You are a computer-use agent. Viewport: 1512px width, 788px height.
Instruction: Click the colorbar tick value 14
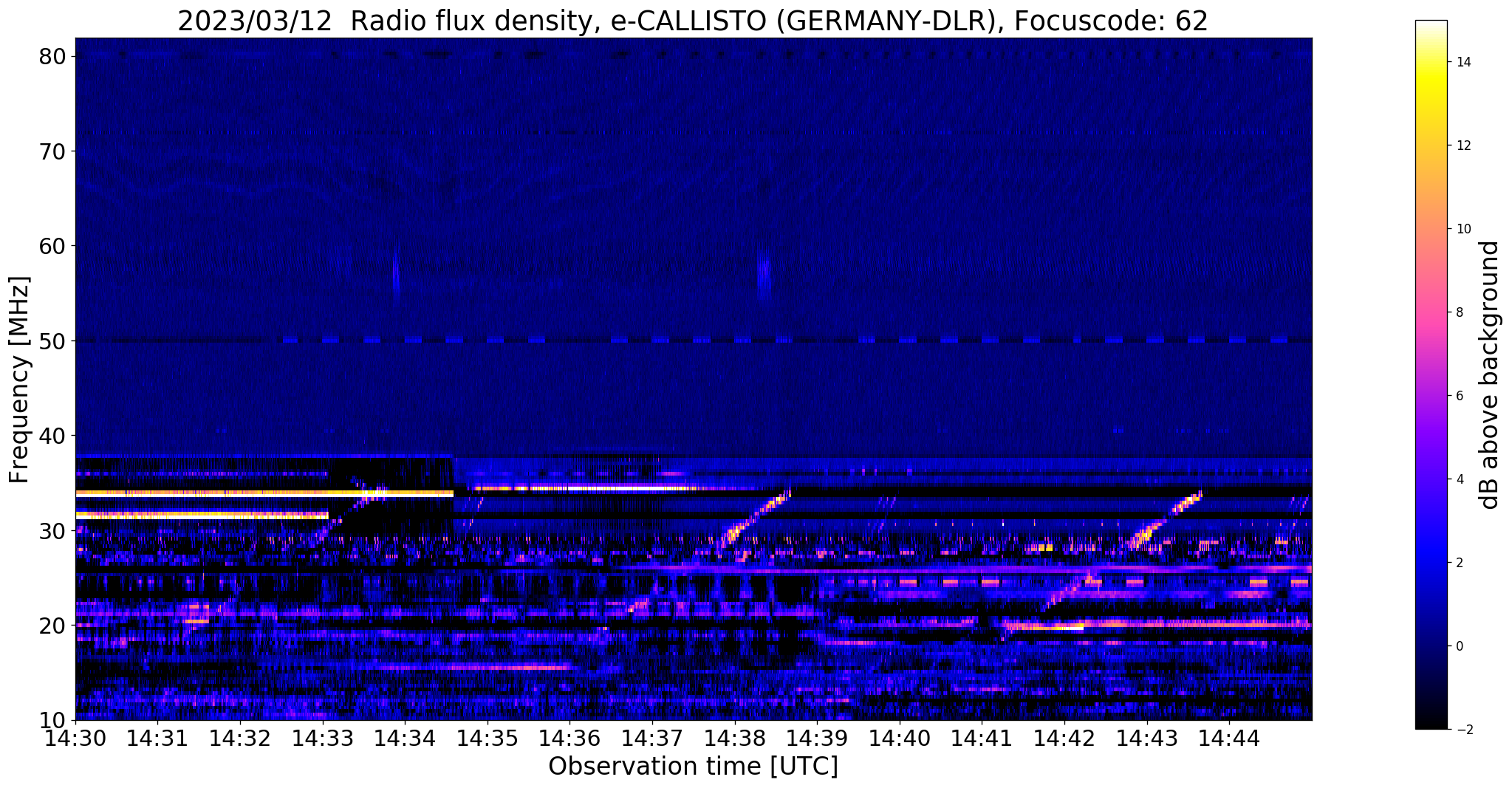[x=1463, y=62]
